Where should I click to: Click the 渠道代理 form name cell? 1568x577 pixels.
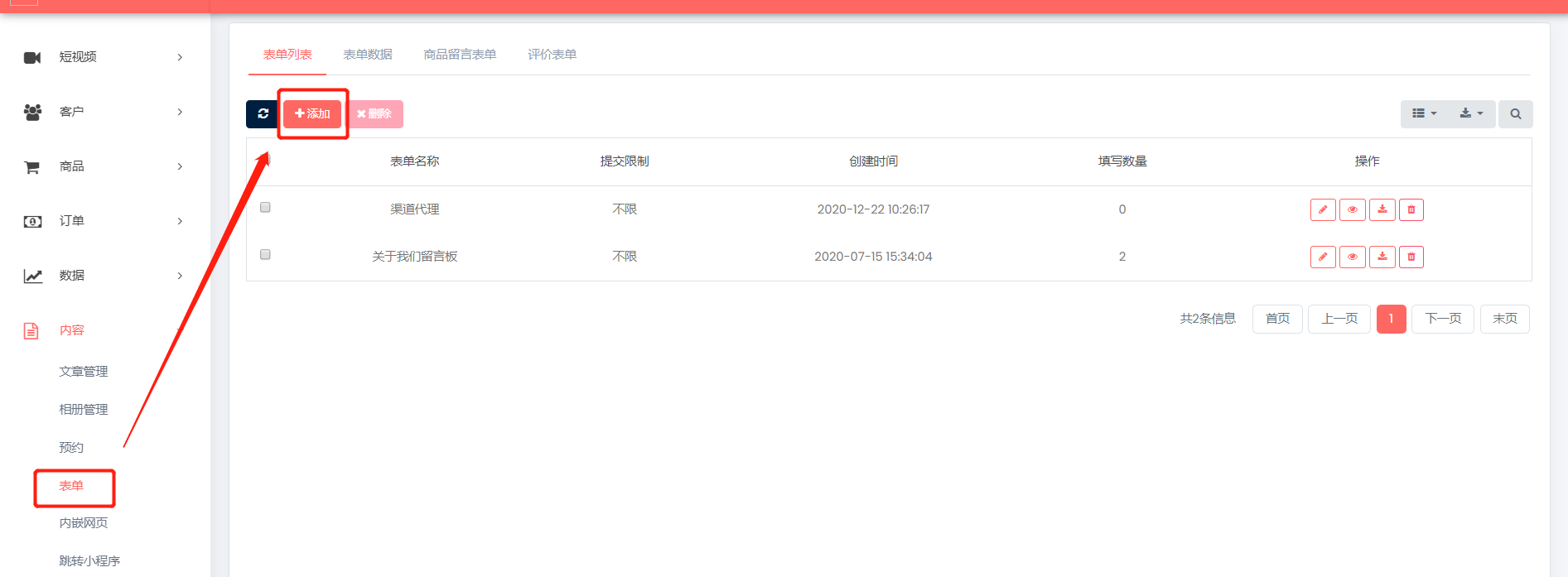[415, 209]
